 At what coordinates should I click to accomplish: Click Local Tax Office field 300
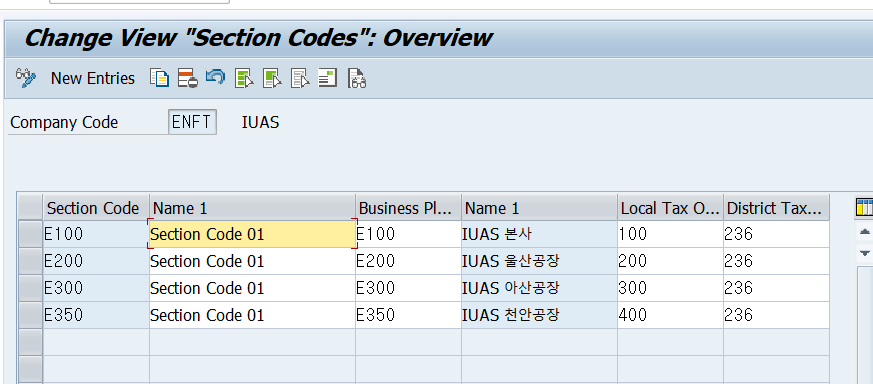pyautogui.click(x=670, y=288)
